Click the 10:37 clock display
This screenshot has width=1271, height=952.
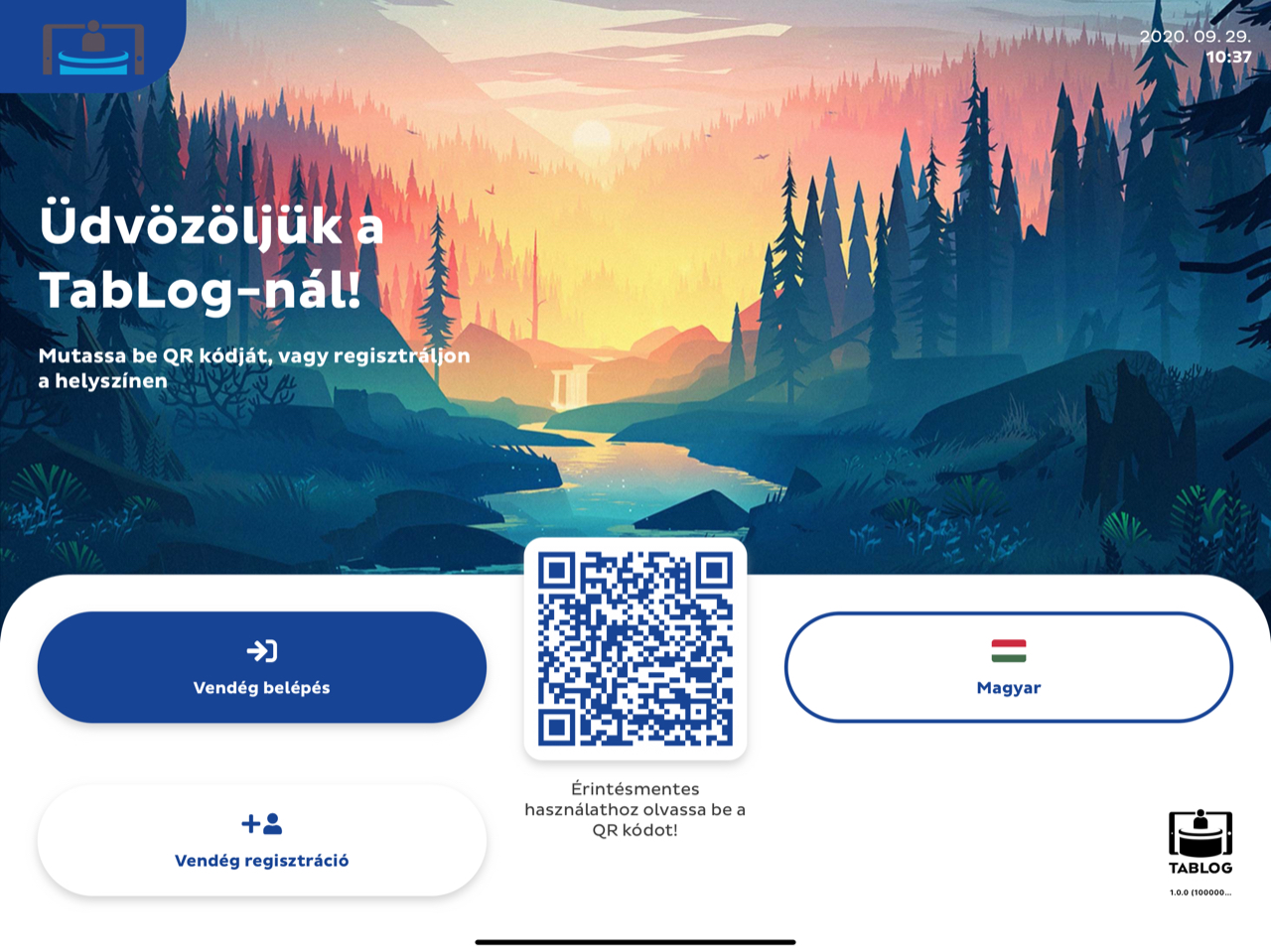pos(1229,58)
